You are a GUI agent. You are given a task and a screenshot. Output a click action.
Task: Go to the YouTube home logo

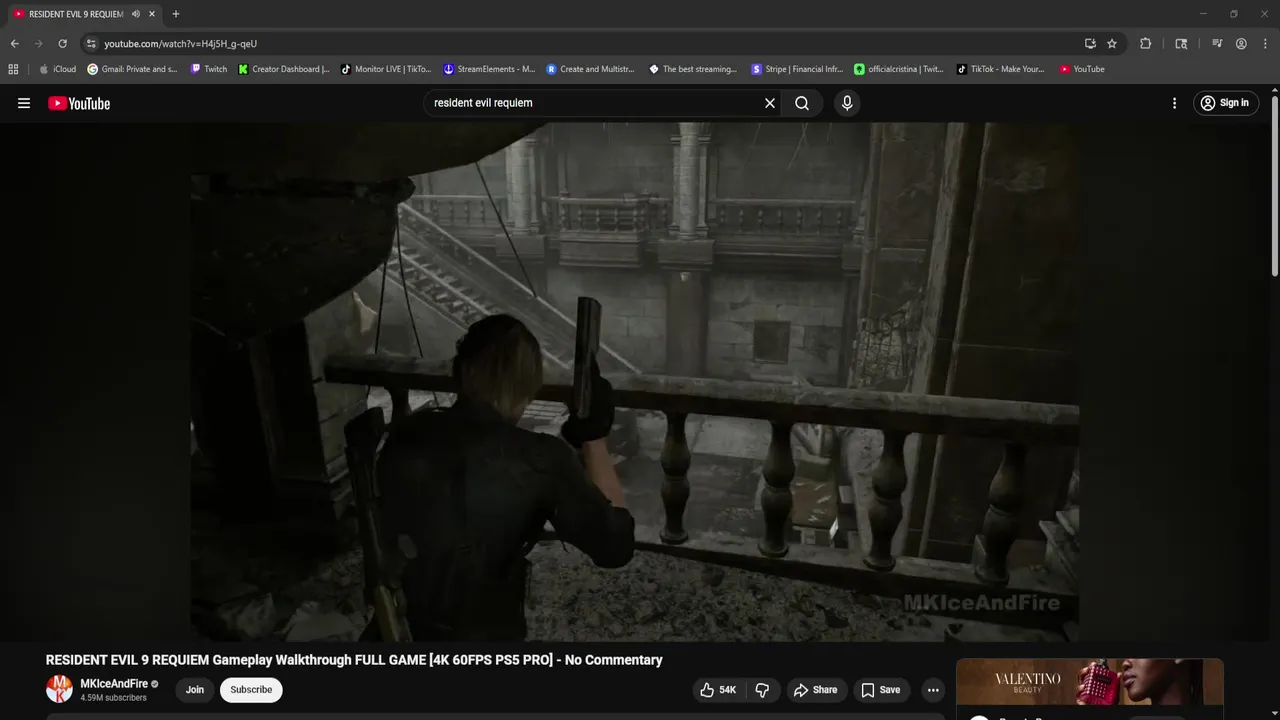(79, 103)
